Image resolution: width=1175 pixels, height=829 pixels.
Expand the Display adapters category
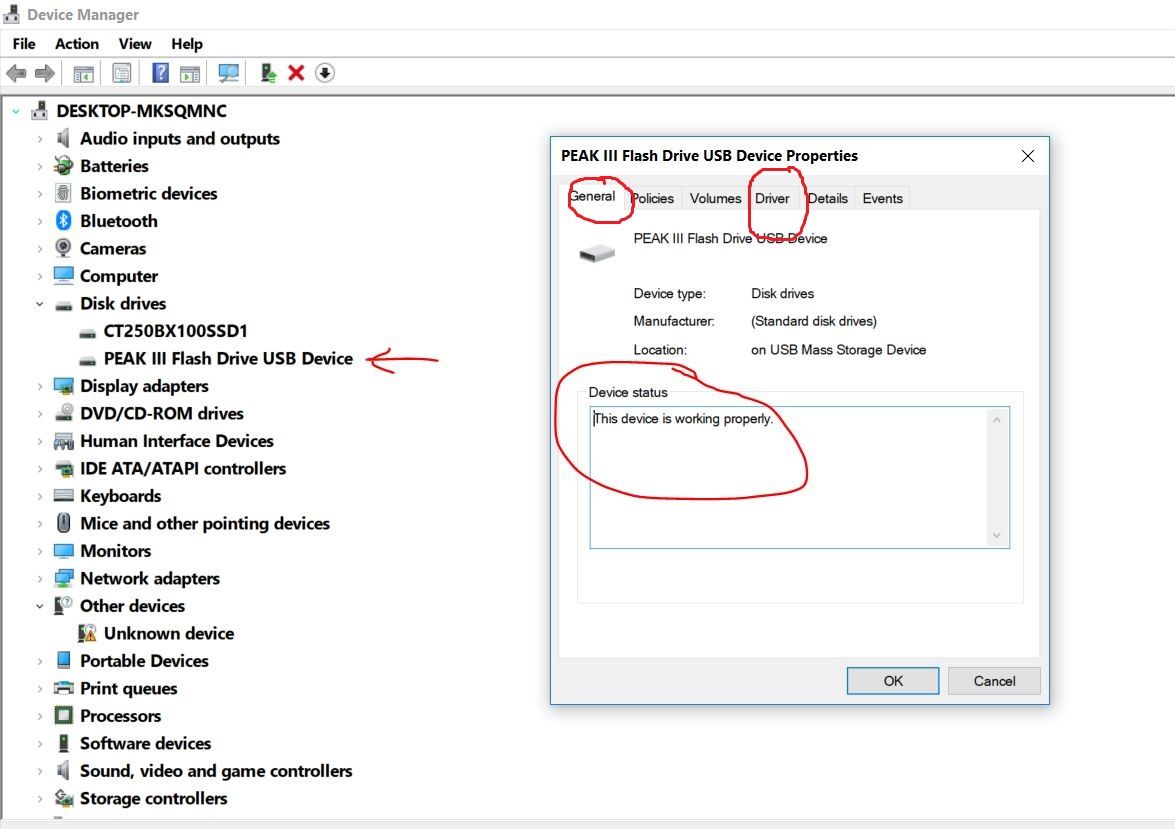(x=40, y=386)
